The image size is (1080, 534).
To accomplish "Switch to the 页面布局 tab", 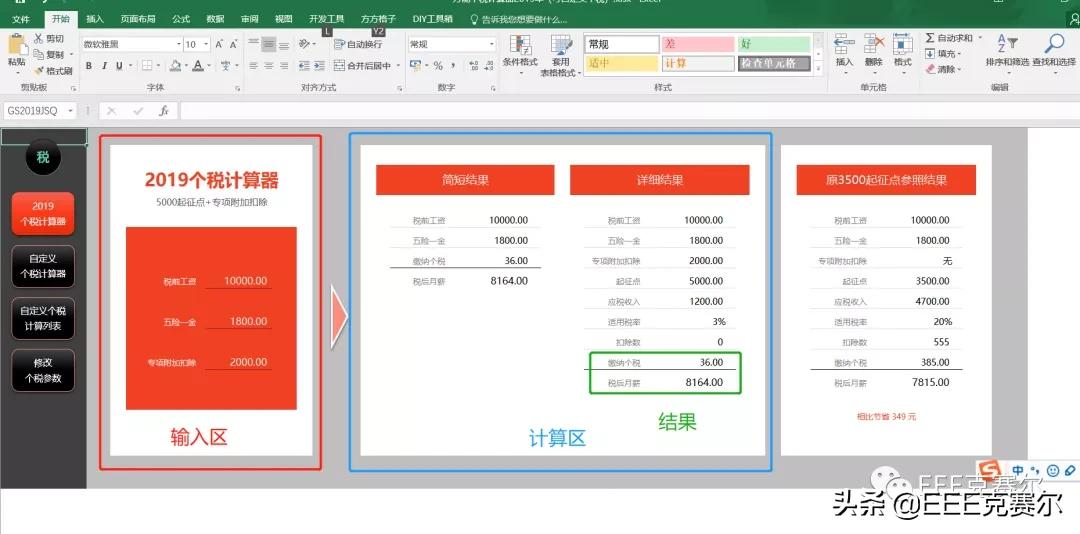I will [138, 19].
